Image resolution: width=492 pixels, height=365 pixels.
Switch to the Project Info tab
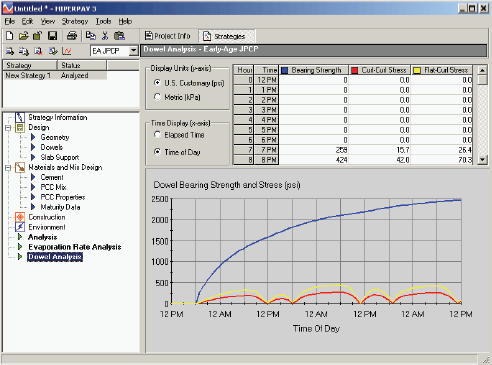click(168, 36)
